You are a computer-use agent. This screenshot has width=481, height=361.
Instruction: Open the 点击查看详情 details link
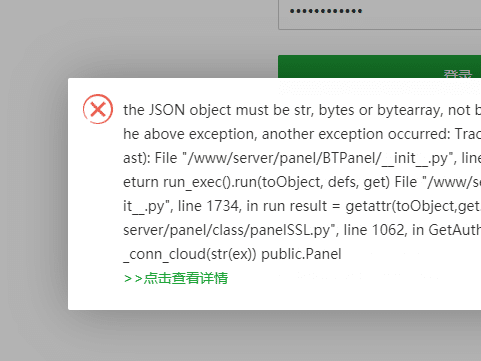pos(176,278)
